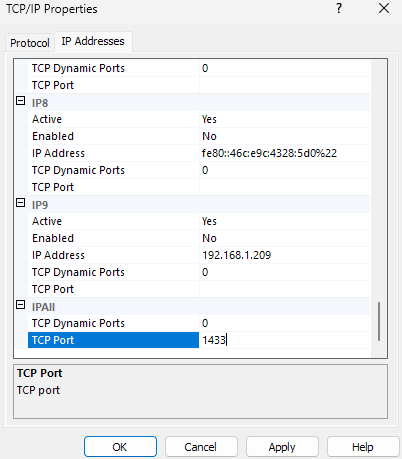Collapse the IP9 section
The width and height of the screenshot is (402, 459).
coord(21,203)
